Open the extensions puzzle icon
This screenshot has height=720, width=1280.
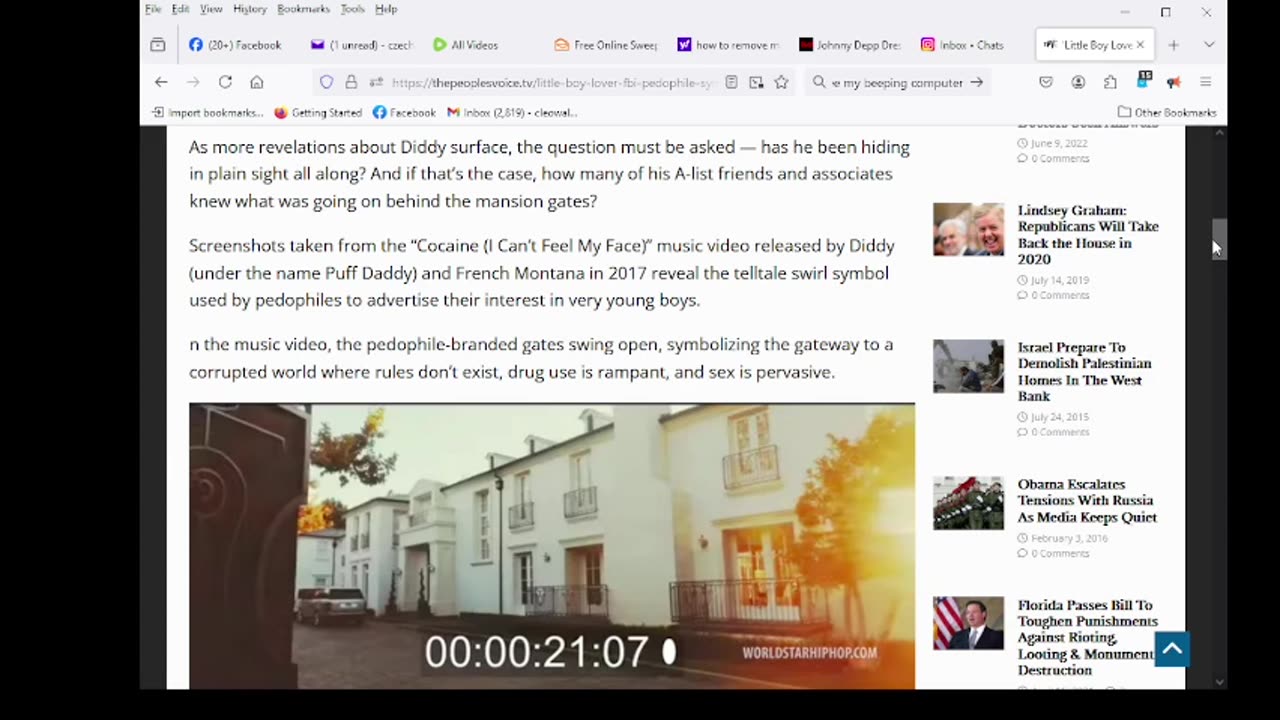pos(1110,82)
